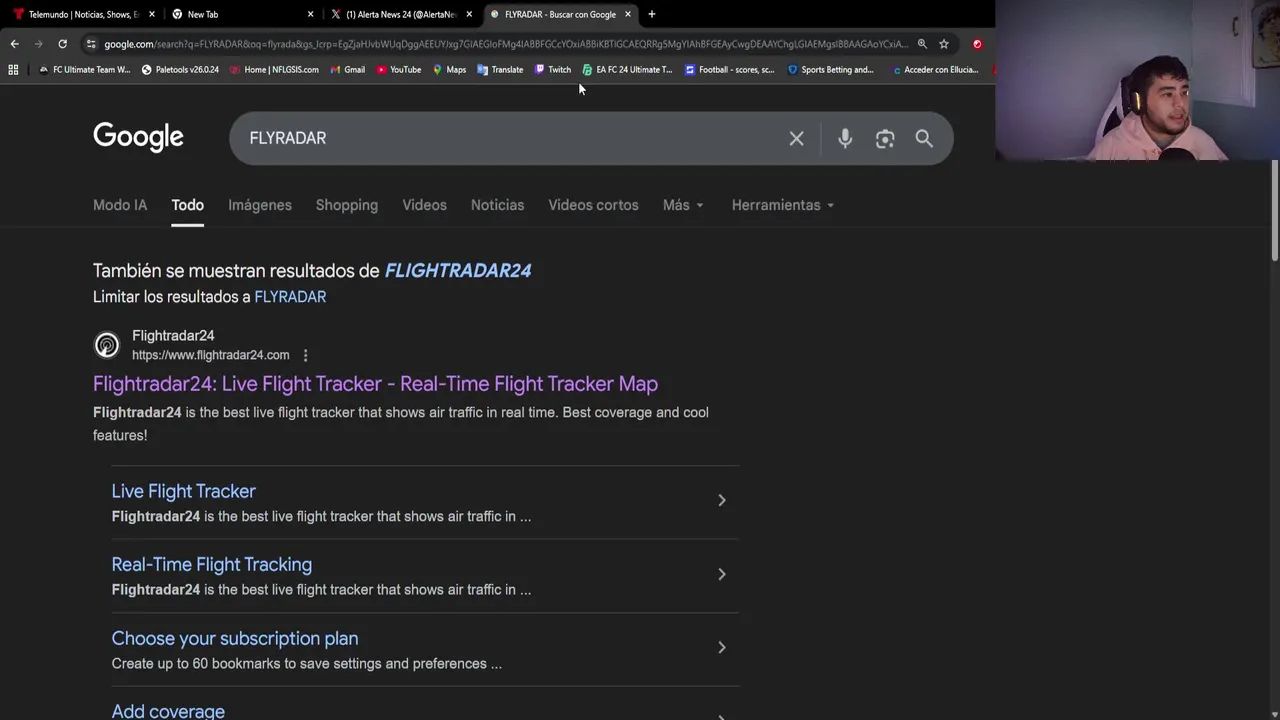
Task: Open Add coverage sitelink
Action: [168, 711]
